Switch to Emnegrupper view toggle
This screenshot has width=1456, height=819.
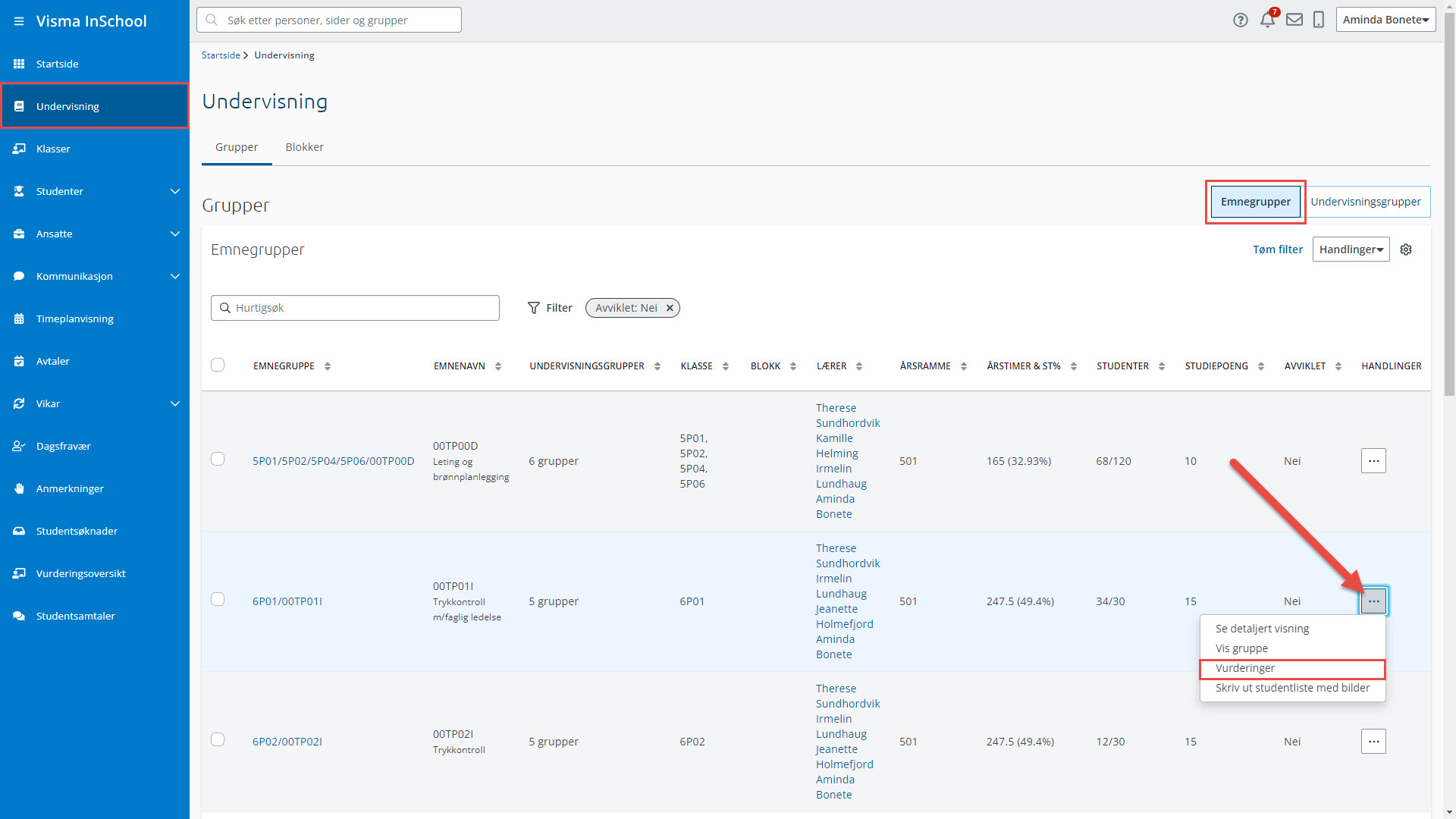point(1255,202)
